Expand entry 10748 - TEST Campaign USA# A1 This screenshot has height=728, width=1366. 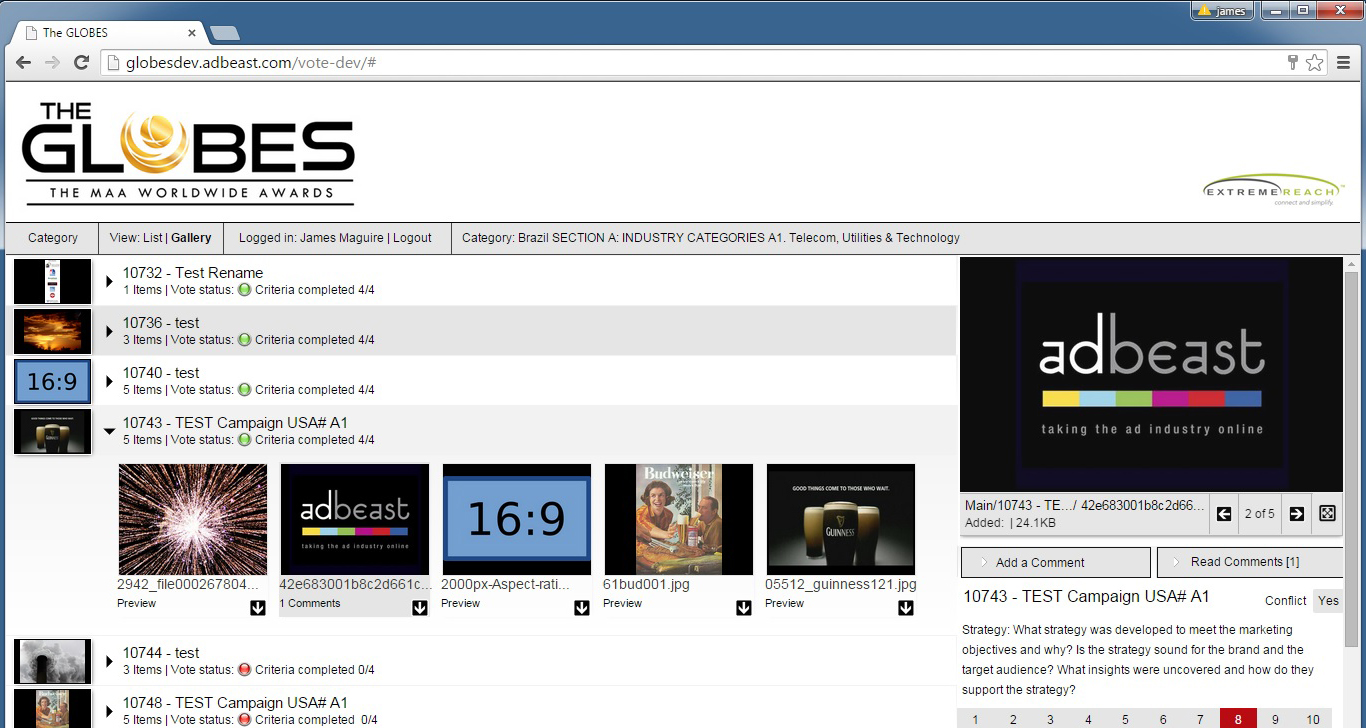[x=109, y=711]
